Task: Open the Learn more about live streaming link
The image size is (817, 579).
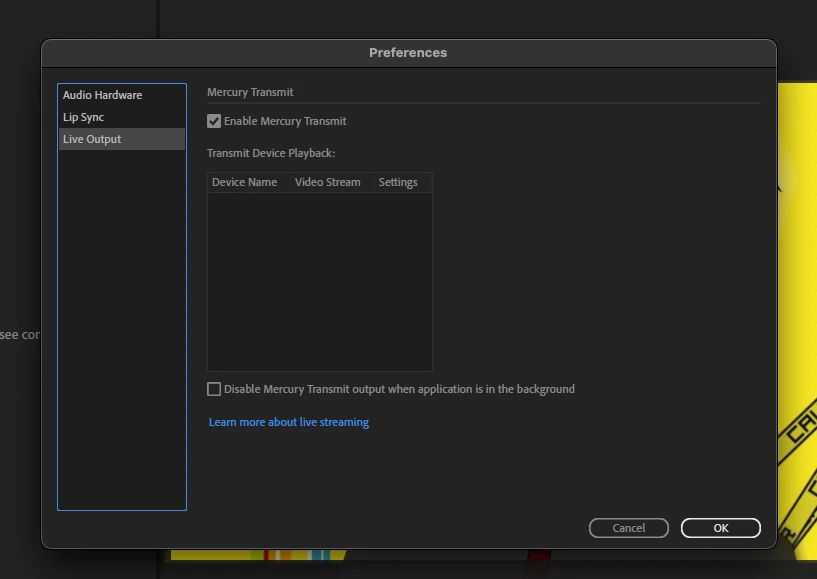Action: (x=289, y=422)
